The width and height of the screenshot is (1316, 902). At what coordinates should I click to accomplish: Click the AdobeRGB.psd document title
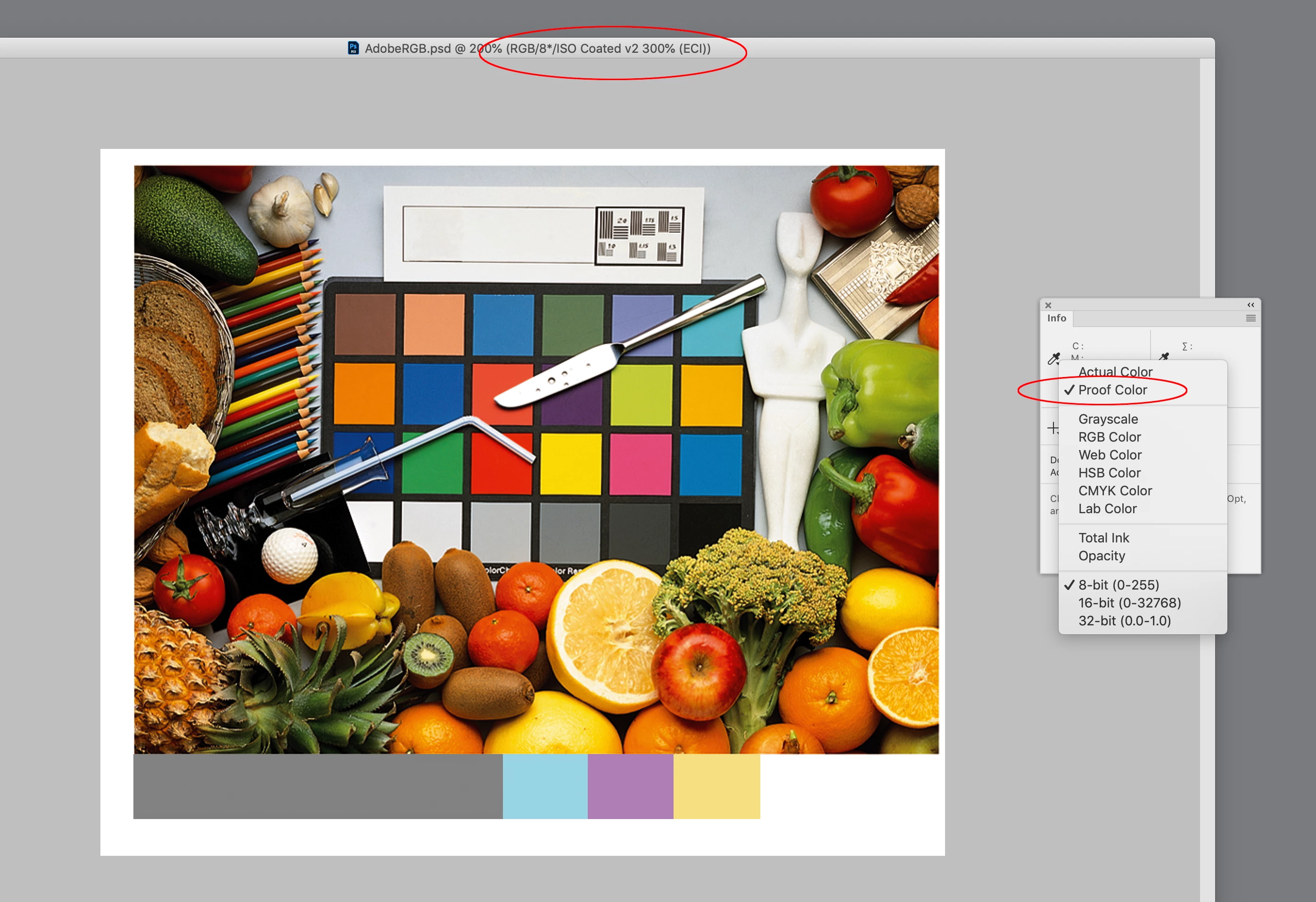(x=408, y=49)
